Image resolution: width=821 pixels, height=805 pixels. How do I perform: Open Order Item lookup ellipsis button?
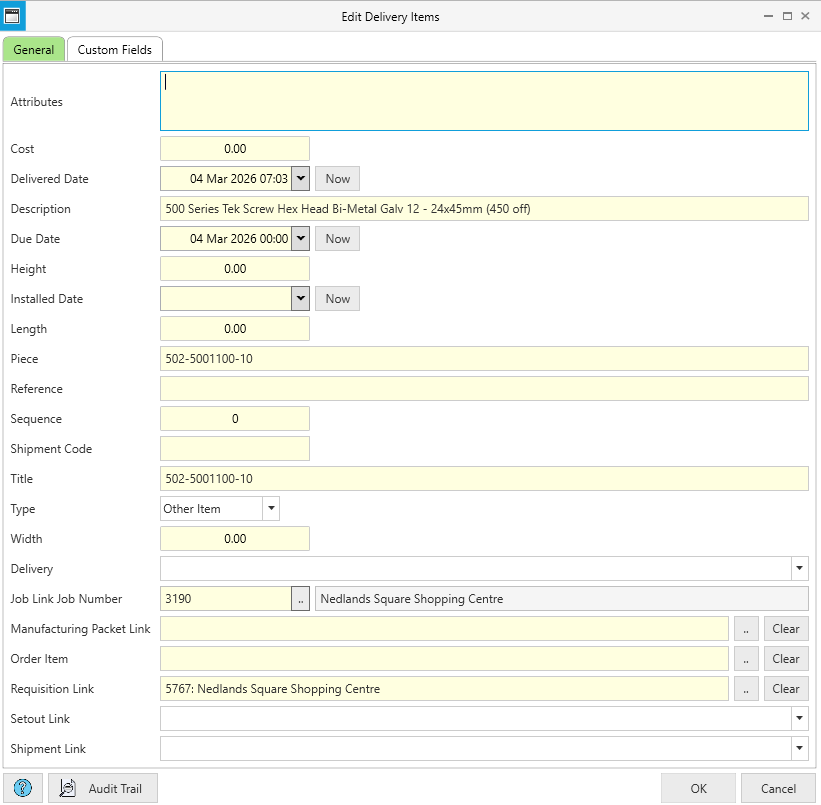point(745,659)
